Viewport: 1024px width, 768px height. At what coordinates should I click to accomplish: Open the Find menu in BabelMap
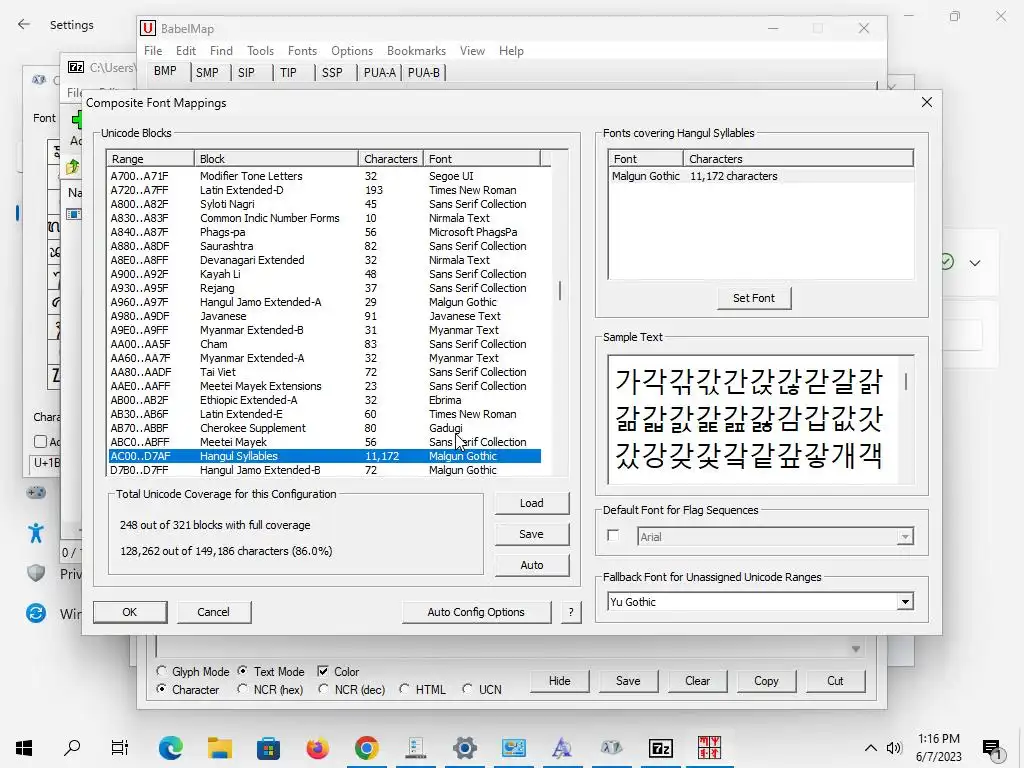point(221,51)
